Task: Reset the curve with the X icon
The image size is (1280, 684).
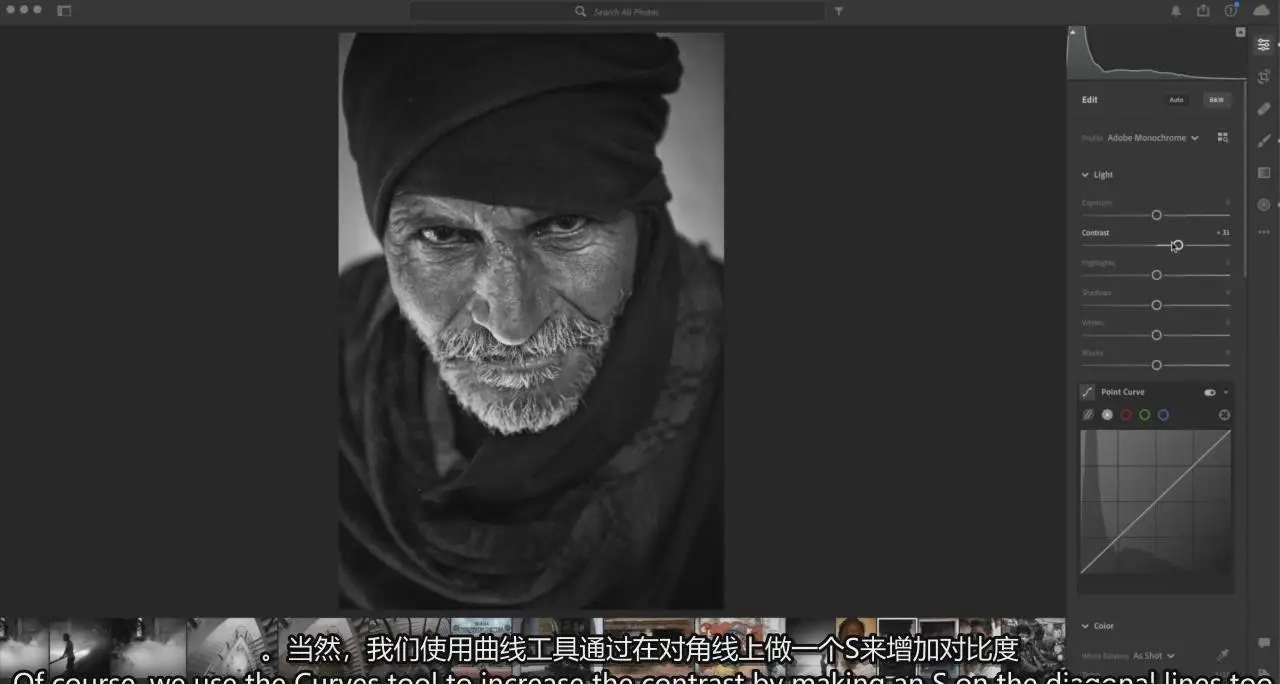Action: click(x=1224, y=415)
